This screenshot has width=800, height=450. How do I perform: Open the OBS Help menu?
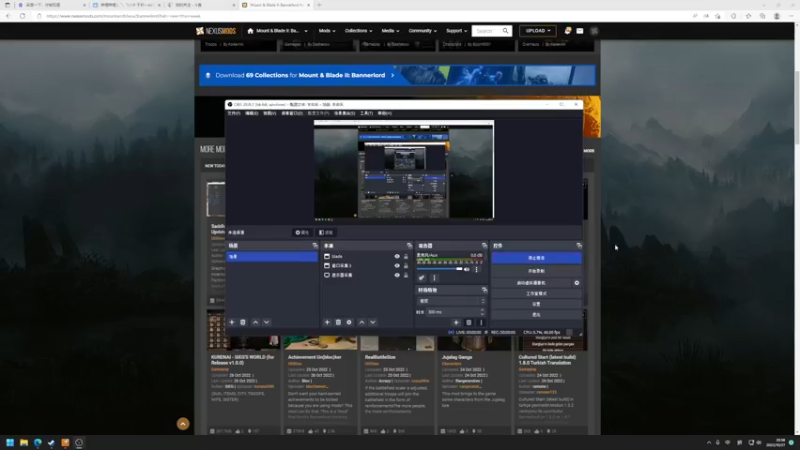point(385,113)
